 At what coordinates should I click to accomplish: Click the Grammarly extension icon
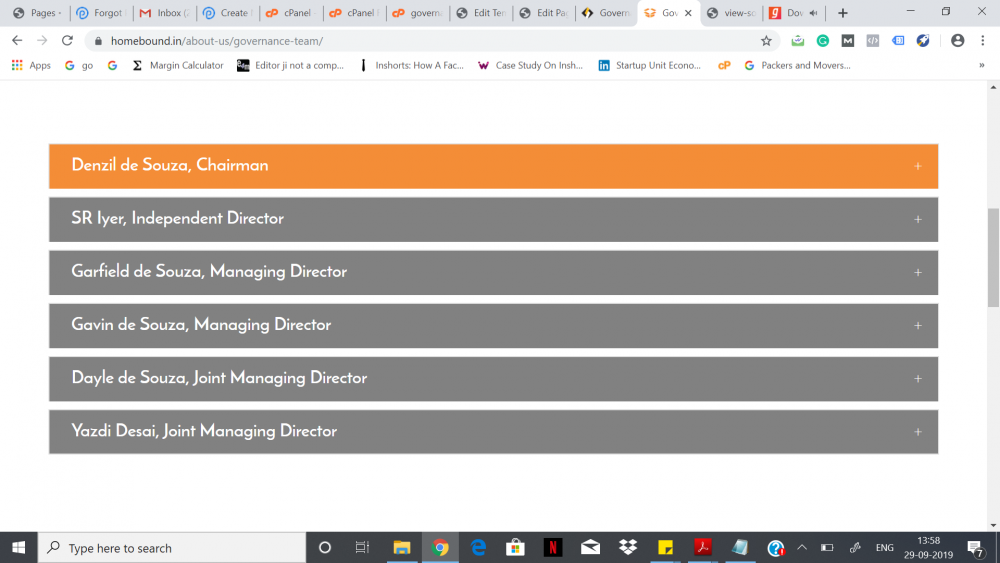click(822, 41)
